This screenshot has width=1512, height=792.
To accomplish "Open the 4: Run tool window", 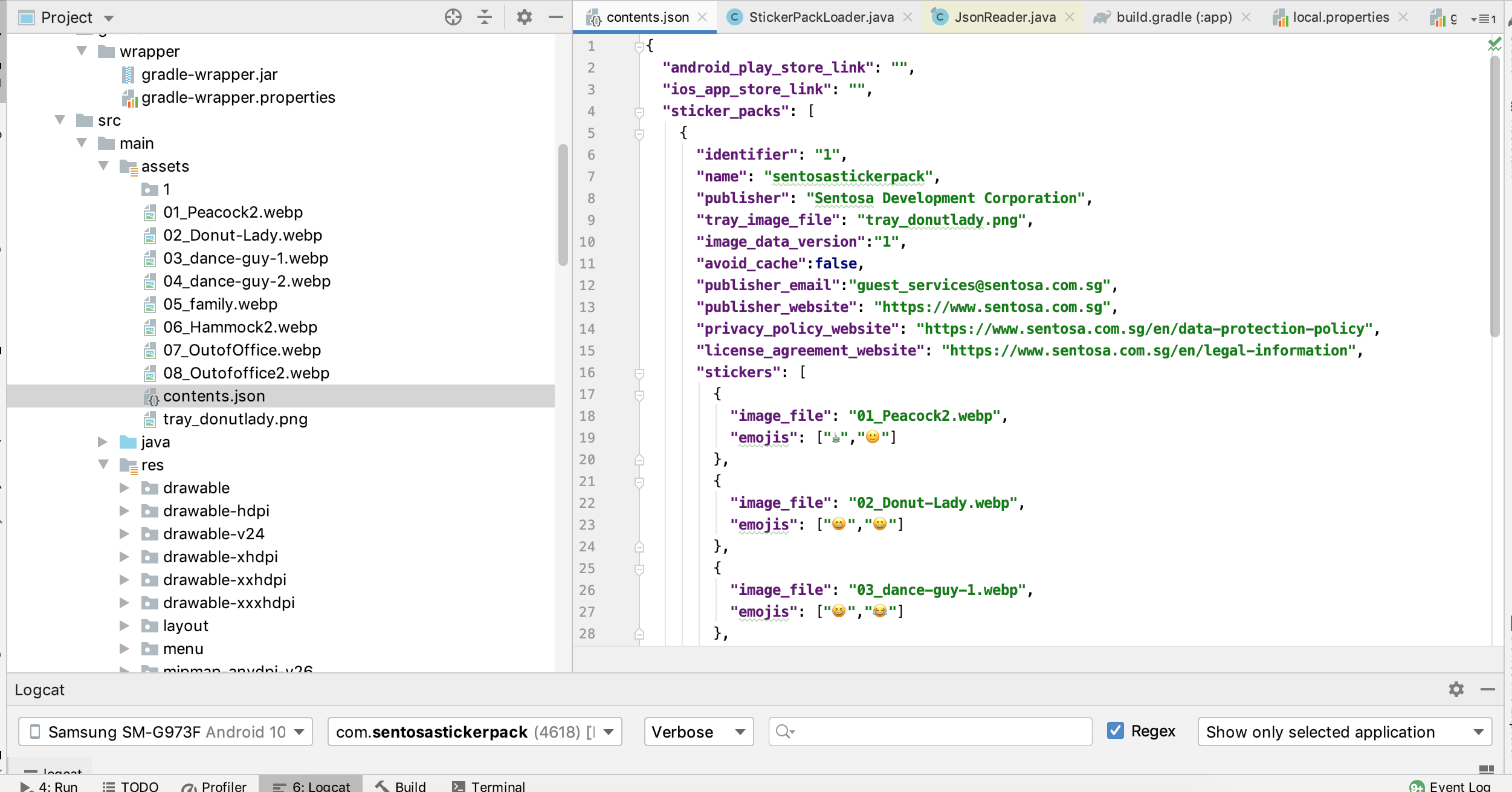I will coord(50,785).
